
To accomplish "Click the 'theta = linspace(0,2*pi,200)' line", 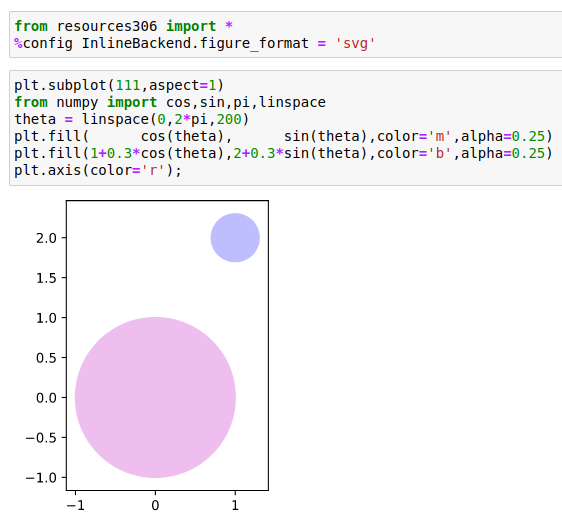I will tap(132, 119).
